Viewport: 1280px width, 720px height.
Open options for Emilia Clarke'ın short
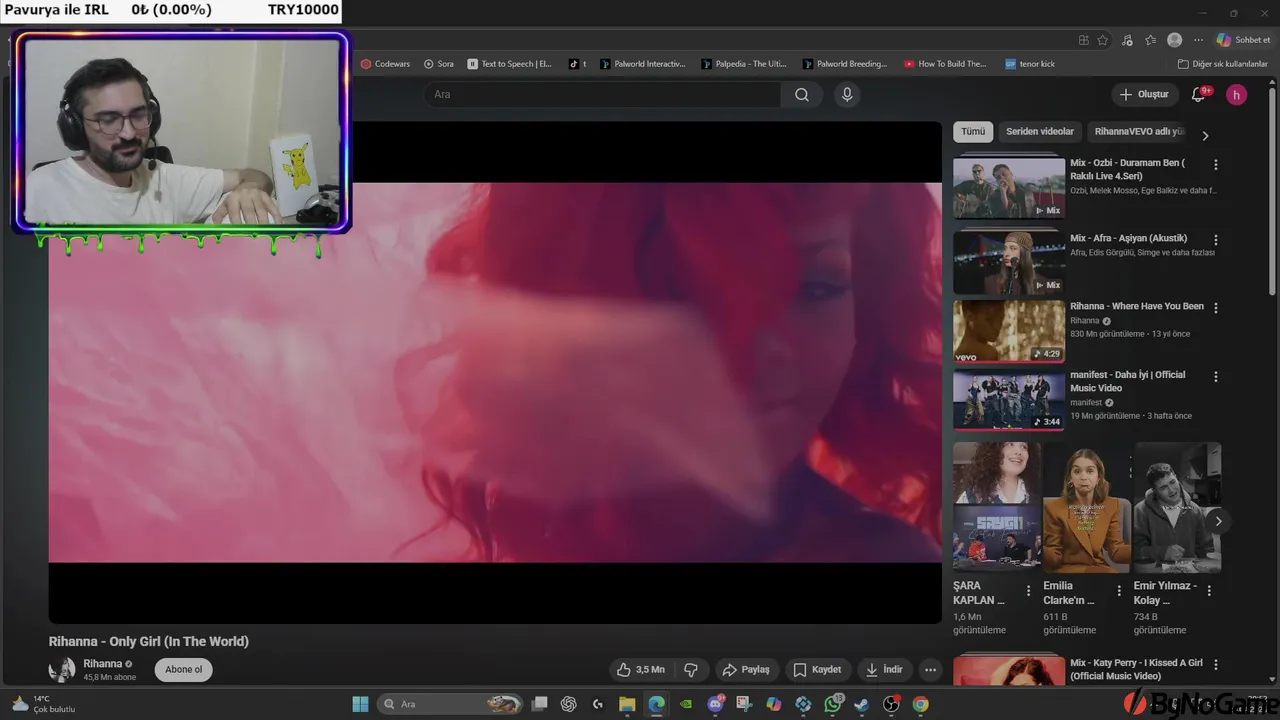[x=1119, y=591]
